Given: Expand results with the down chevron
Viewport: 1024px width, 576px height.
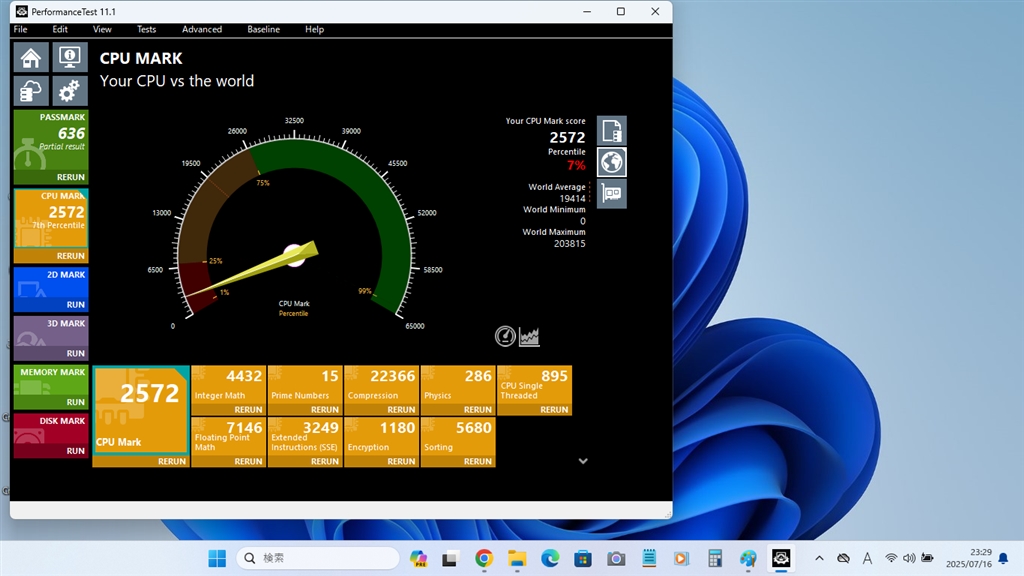Looking at the screenshot, I should [x=583, y=461].
